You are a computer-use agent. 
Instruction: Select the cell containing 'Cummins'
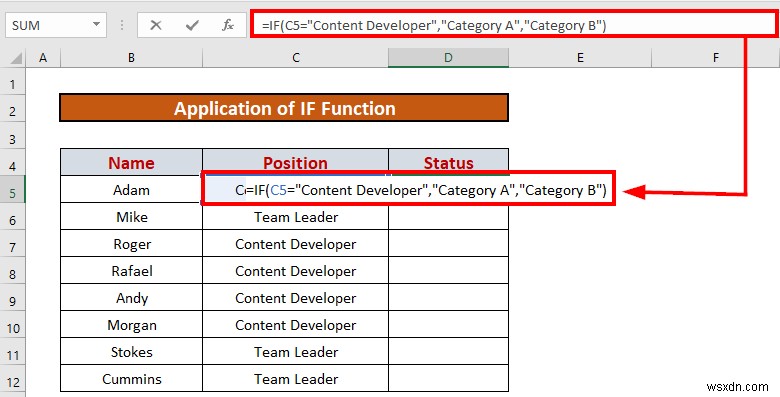pos(131,379)
